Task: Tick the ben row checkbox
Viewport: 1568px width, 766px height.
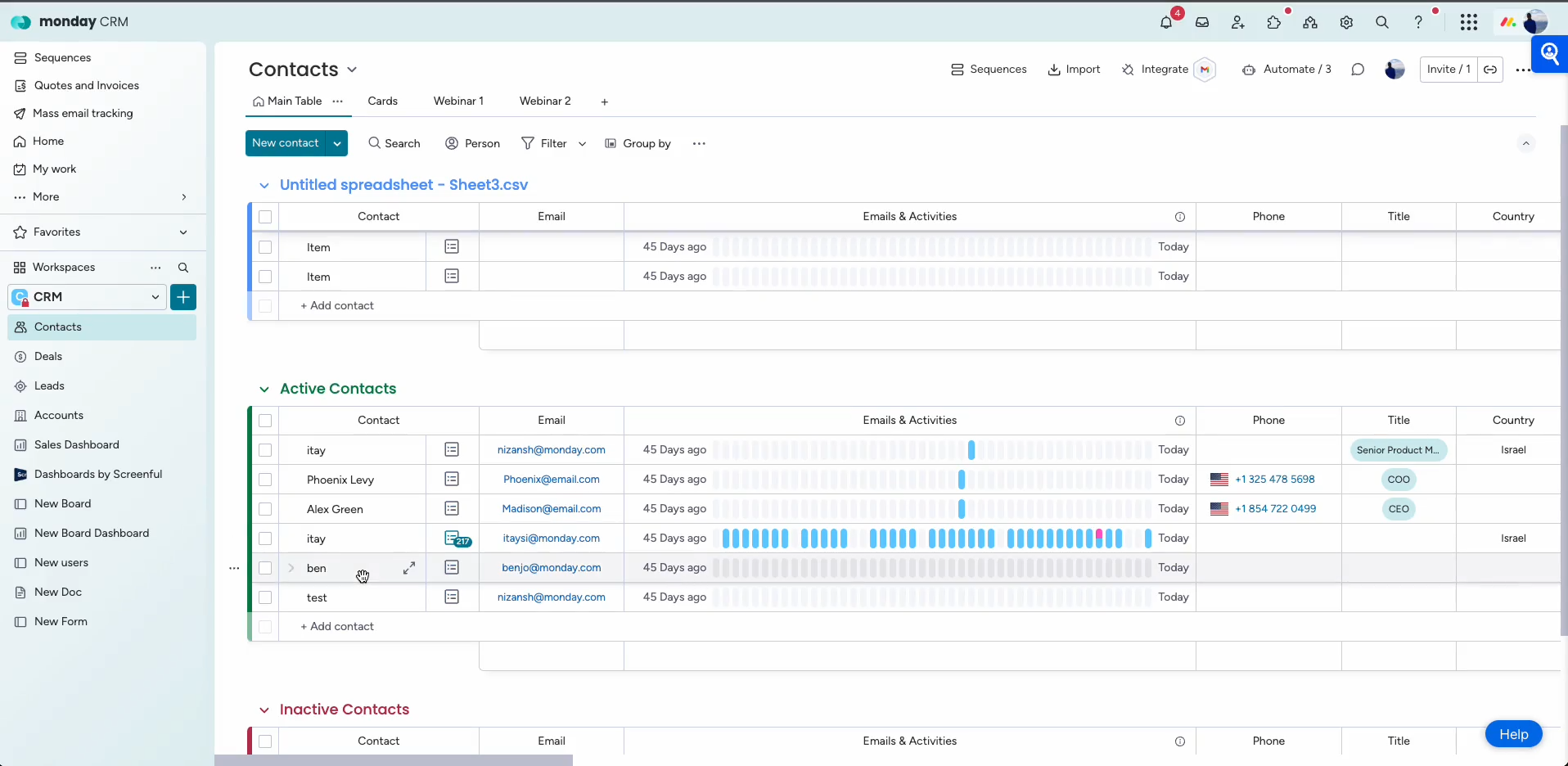Action: (x=265, y=568)
